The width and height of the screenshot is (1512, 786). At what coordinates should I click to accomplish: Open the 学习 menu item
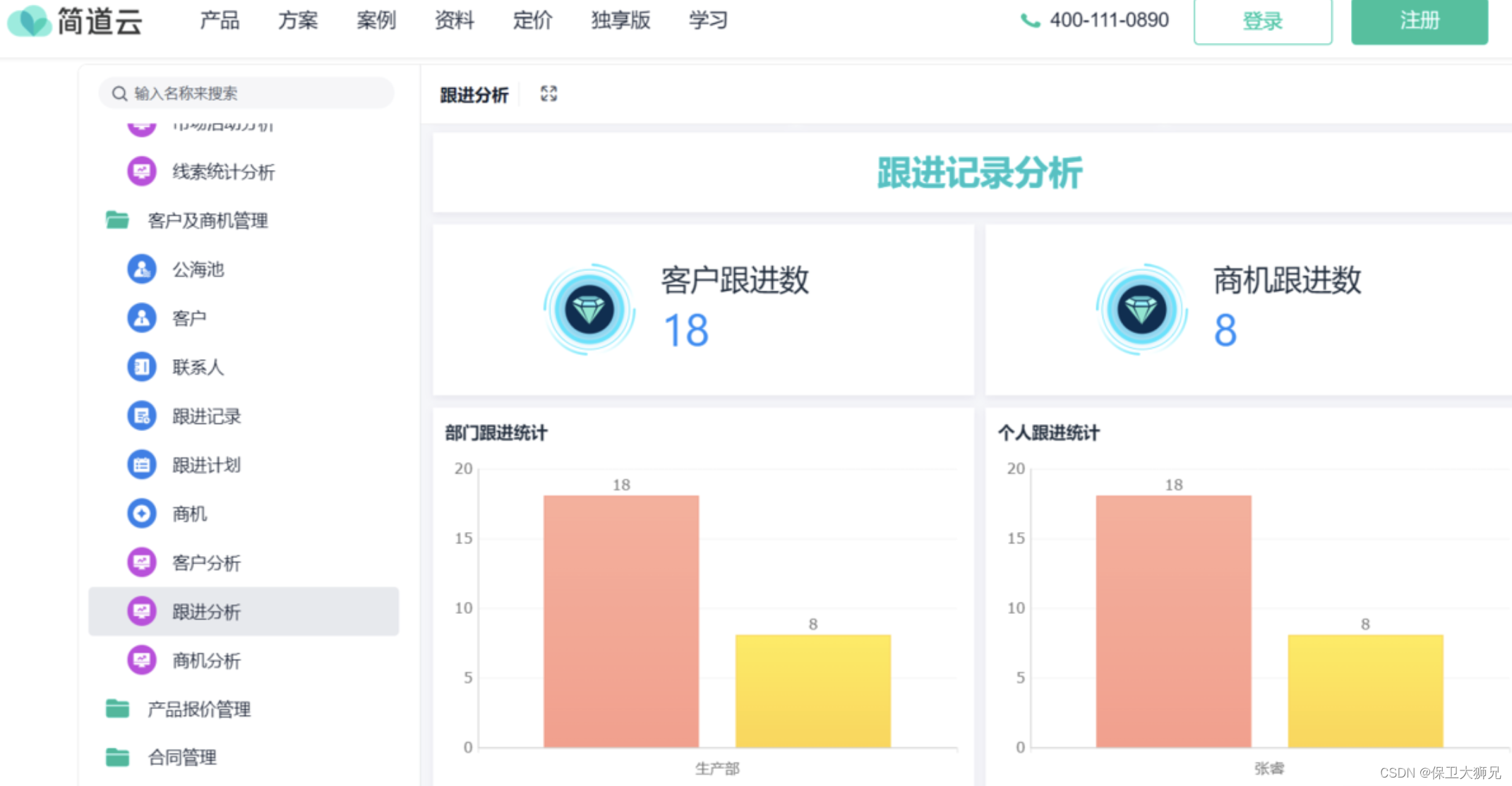(x=709, y=20)
